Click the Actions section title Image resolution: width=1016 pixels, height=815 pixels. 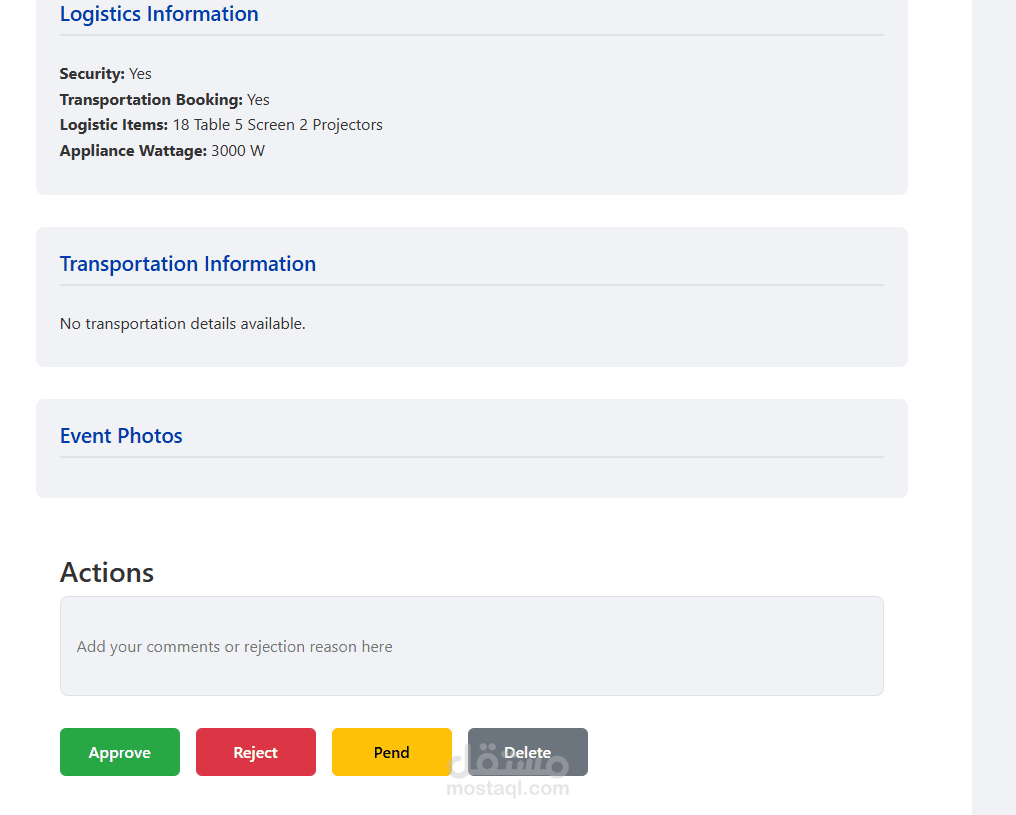pyautogui.click(x=107, y=573)
